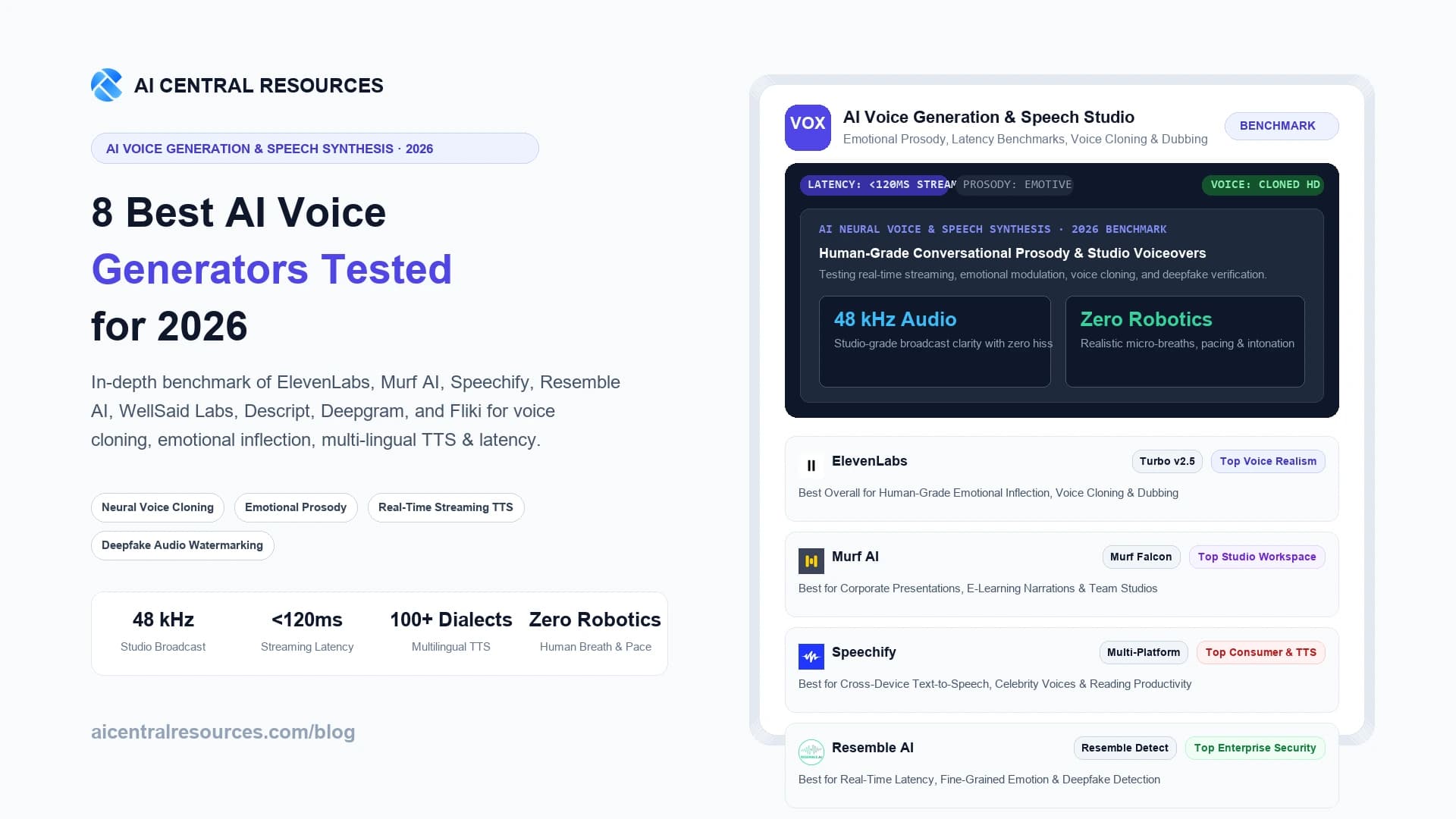Viewport: 1456px width, 819px height.
Task: Click the BENCHMARK badge button
Action: (x=1282, y=126)
